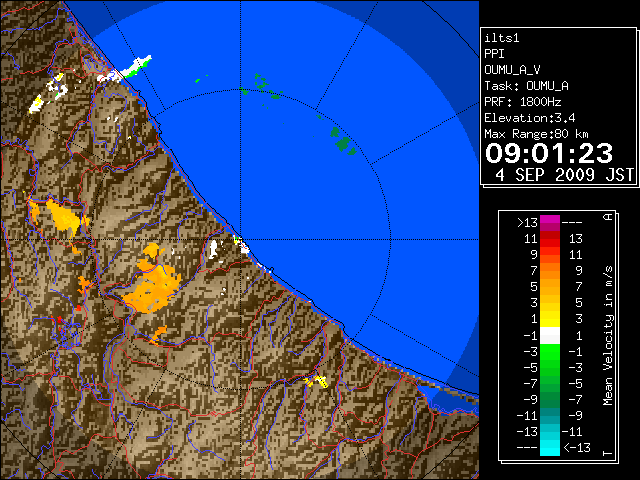Click the "PRF: 1800Hz" value
This screenshot has width=640, height=480.
[x=523, y=102]
